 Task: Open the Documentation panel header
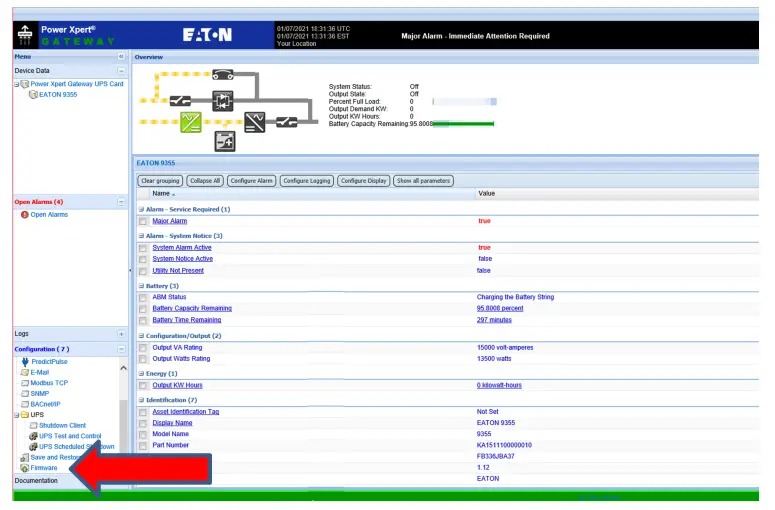tap(70, 480)
